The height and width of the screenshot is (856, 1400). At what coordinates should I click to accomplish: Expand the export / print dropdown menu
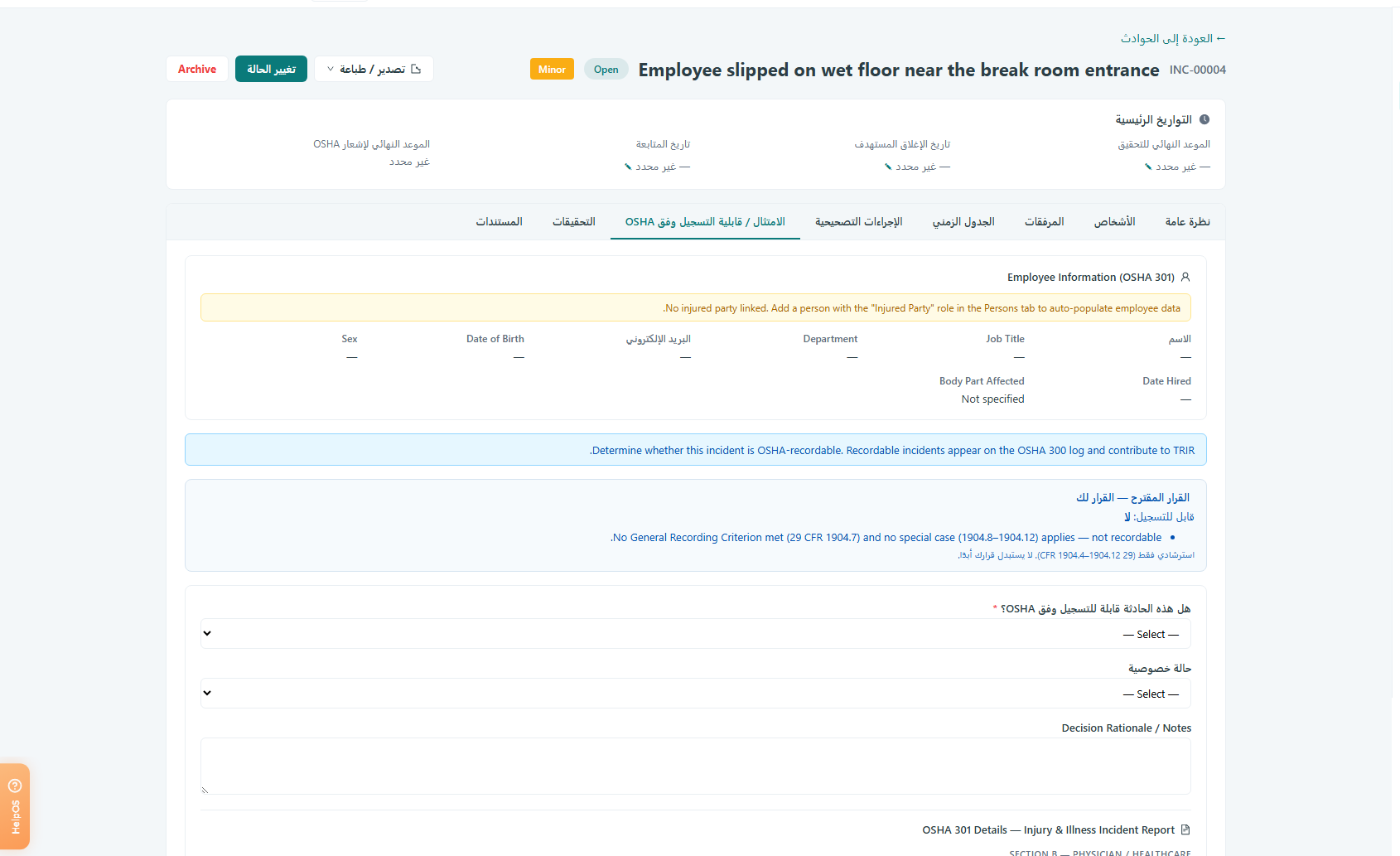374,69
